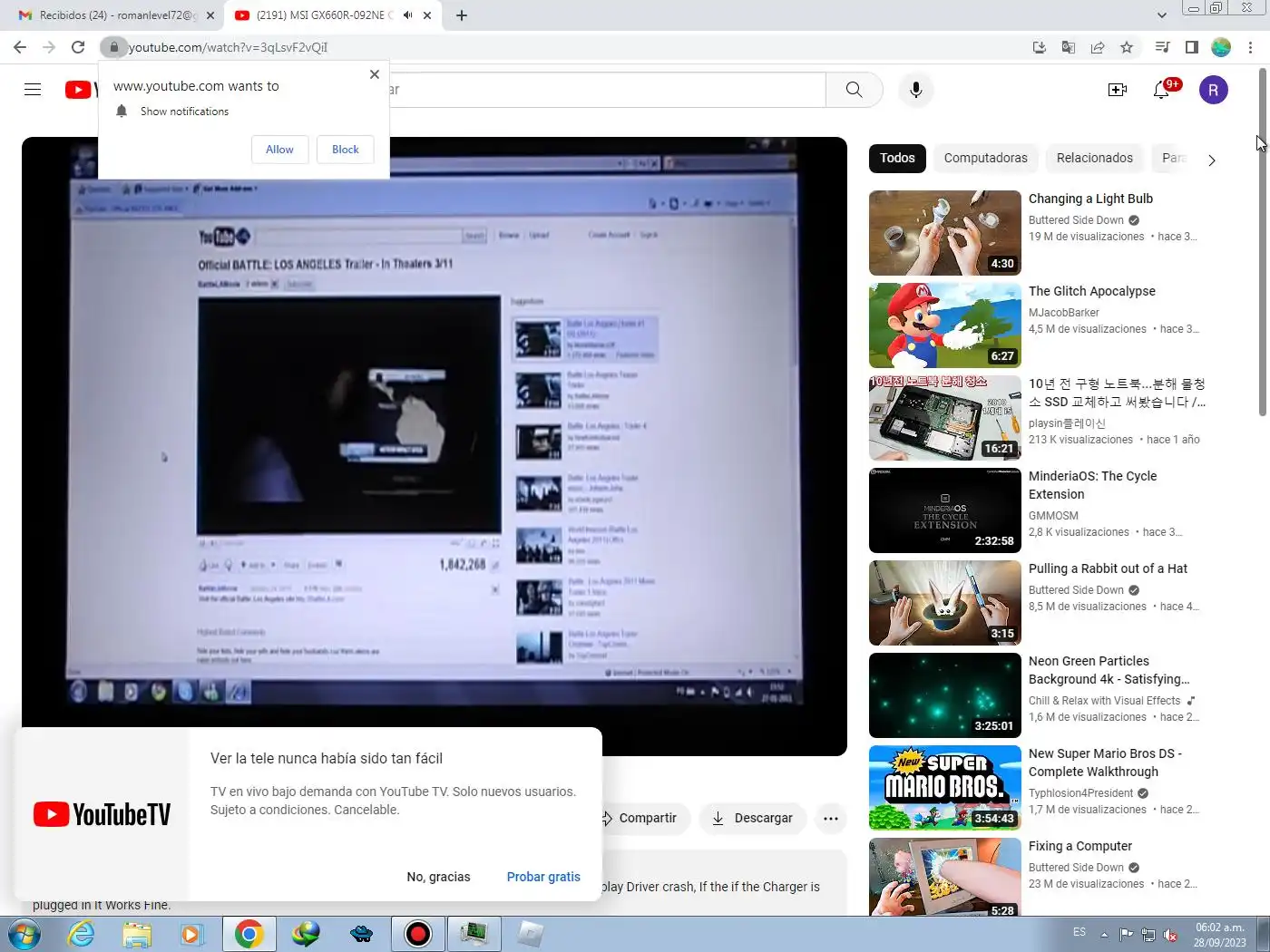1270x952 pixels.
Task: Close the Recibidos Gmail tab
Action: pyautogui.click(x=210, y=15)
